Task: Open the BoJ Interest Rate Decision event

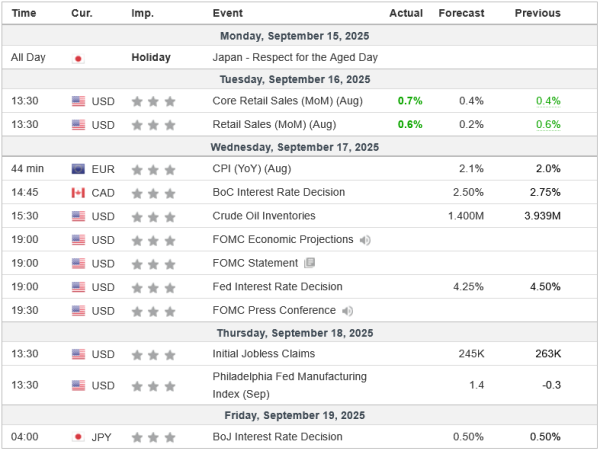Action: pos(277,437)
